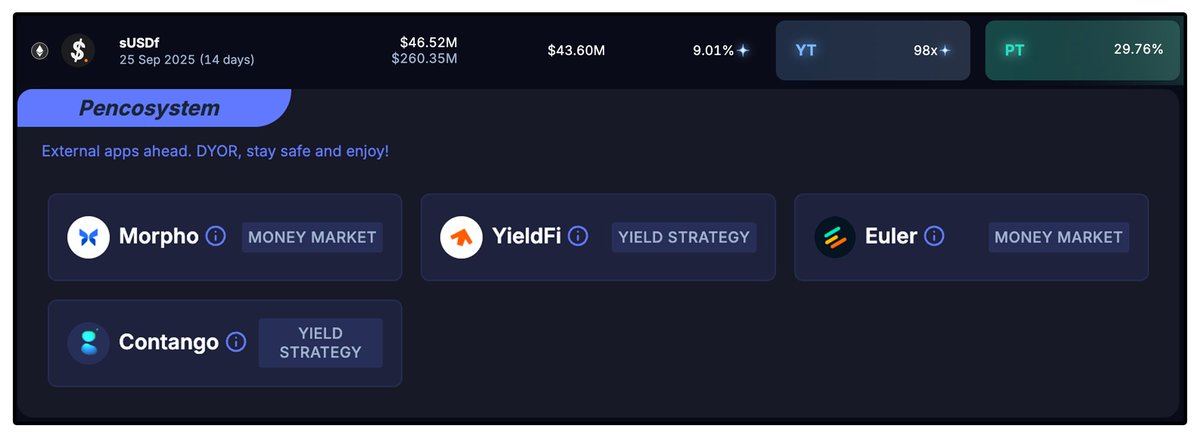Open the info icon next to YieldFi
This screenshot has width=1200, height=438.
pyautogui.click(x=578, y=237)
